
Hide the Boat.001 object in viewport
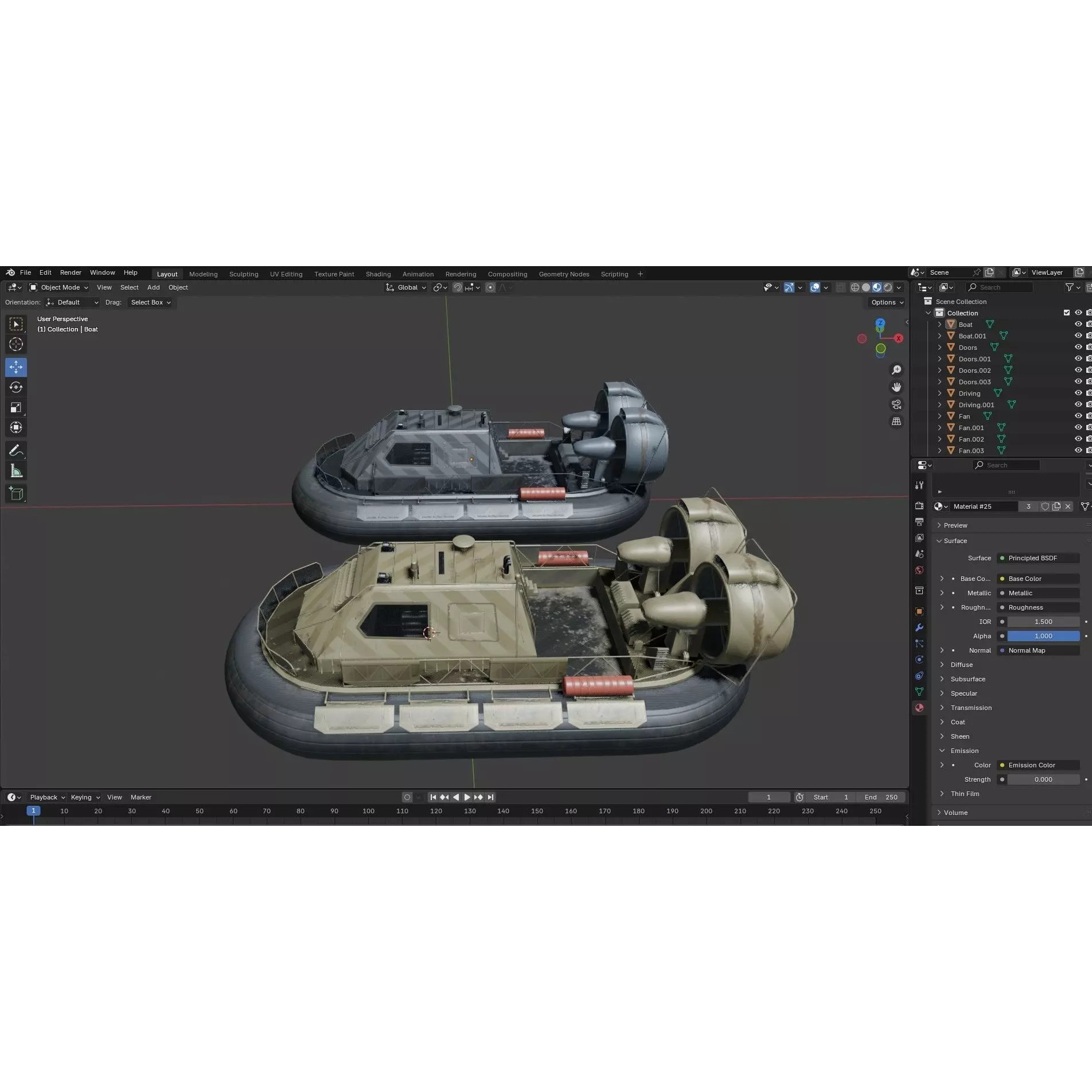click(1078, 336)
